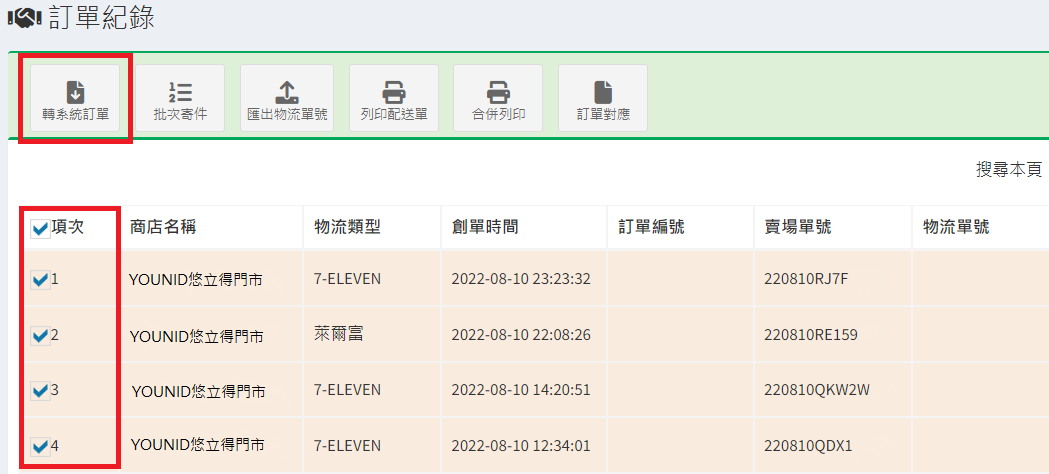Uncheck the checkbox for row 2
Screen dimensions: 1049x474
[x=40, y=336]
